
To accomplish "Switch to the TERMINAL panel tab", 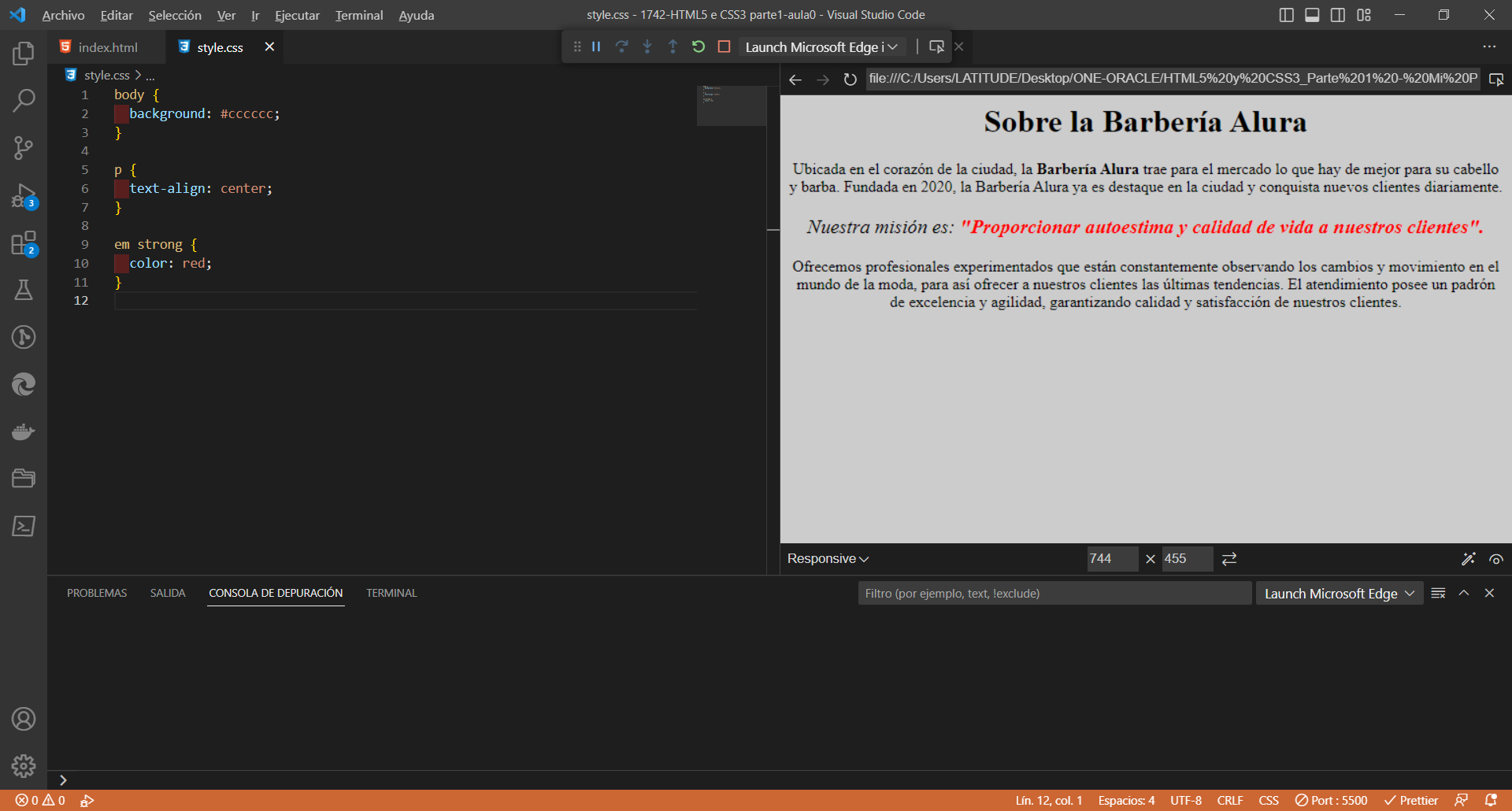I will click(x=391, y=593).
